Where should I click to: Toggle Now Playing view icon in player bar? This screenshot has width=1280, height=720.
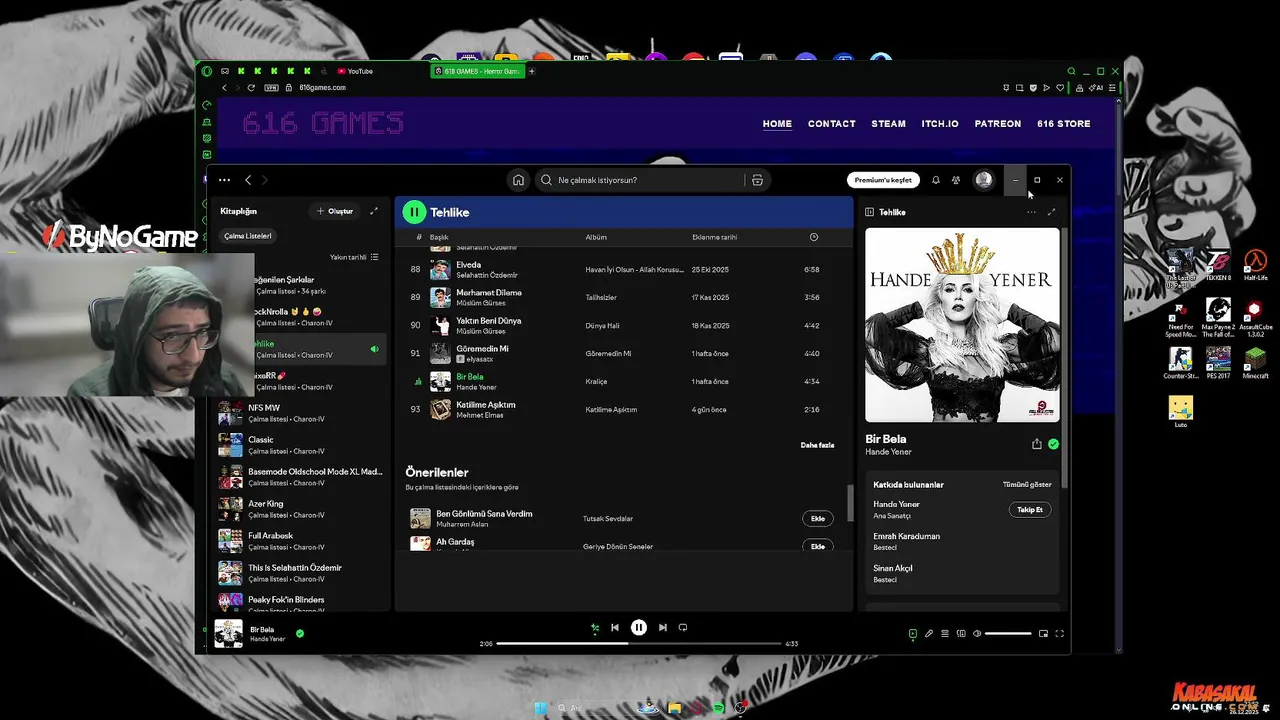coord(912,633)
